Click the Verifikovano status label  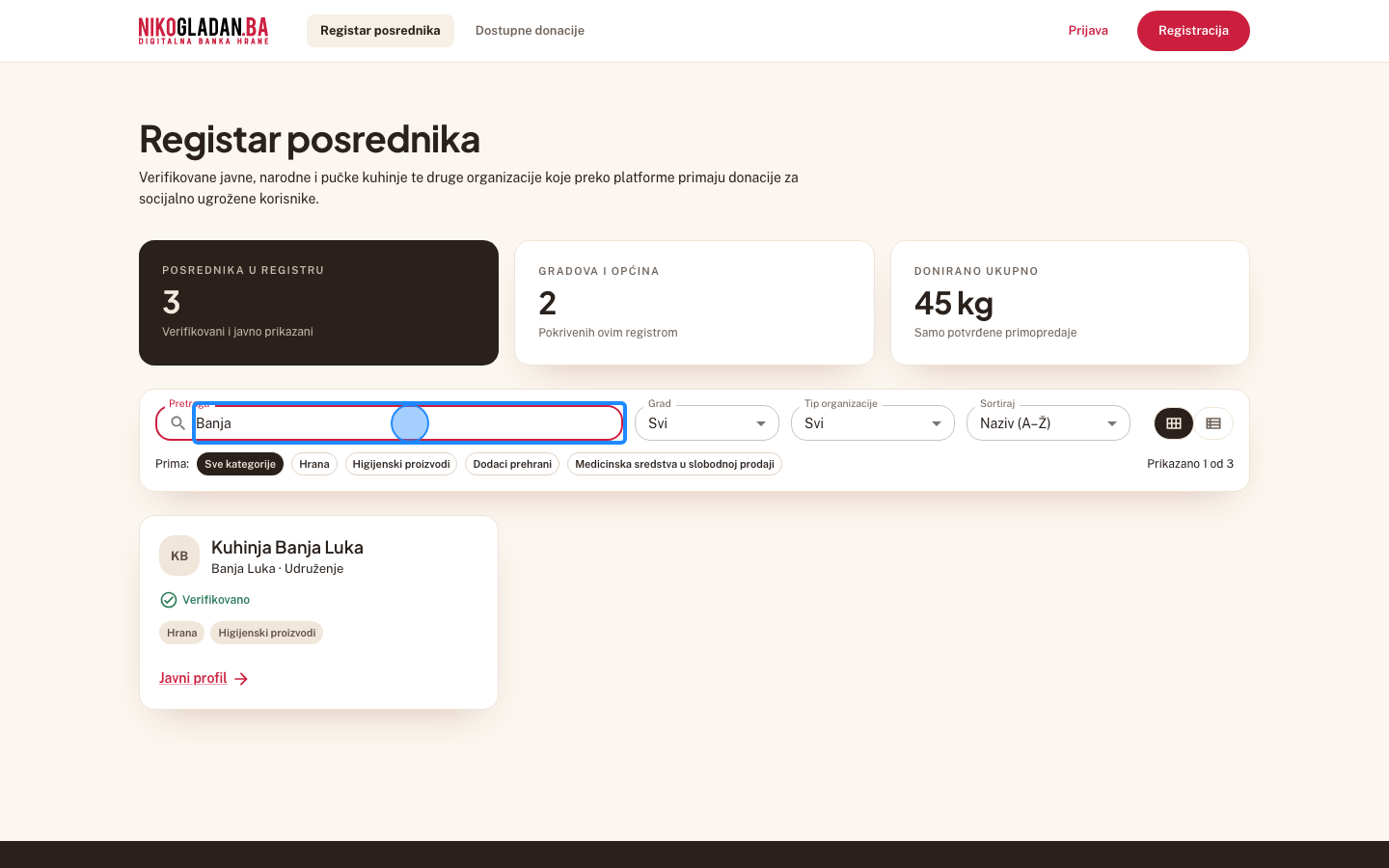[216, 600]
